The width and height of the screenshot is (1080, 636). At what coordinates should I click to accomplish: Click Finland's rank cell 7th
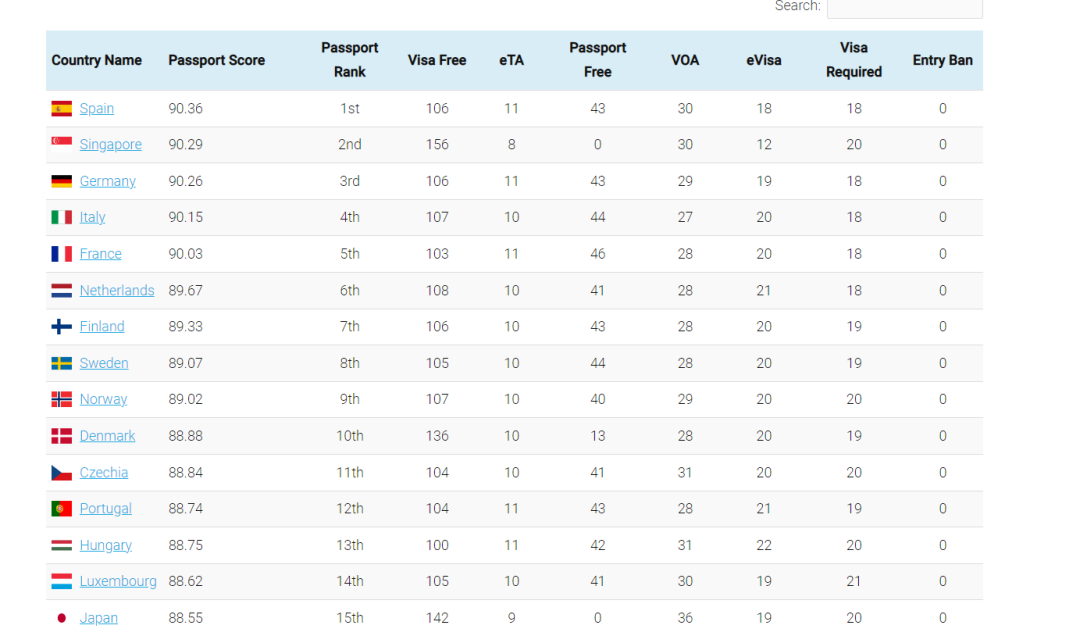pos(350,327)
